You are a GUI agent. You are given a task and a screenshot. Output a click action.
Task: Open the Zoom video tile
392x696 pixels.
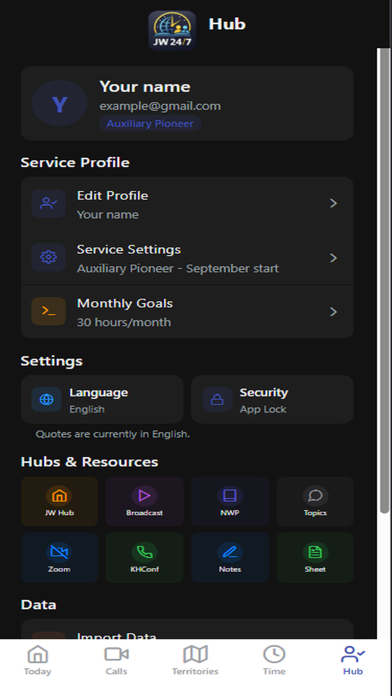(59, 558)
